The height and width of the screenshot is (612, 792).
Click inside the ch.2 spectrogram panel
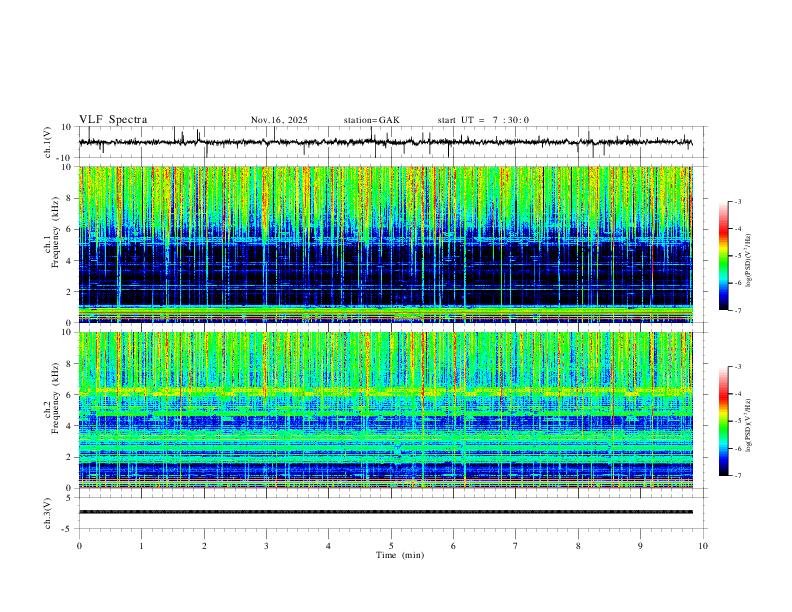385,410
